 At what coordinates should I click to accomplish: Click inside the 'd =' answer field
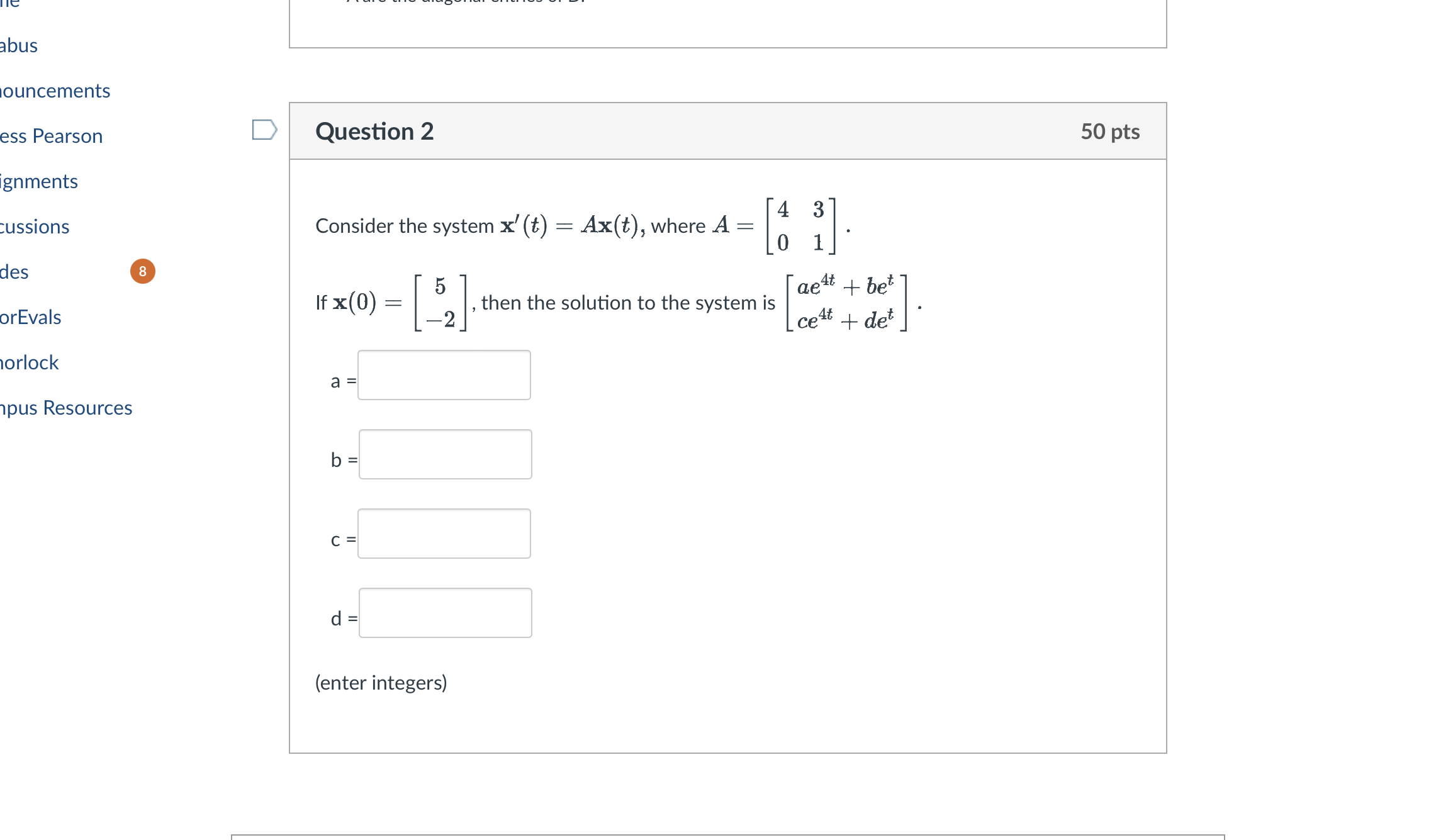click(445, 613)
